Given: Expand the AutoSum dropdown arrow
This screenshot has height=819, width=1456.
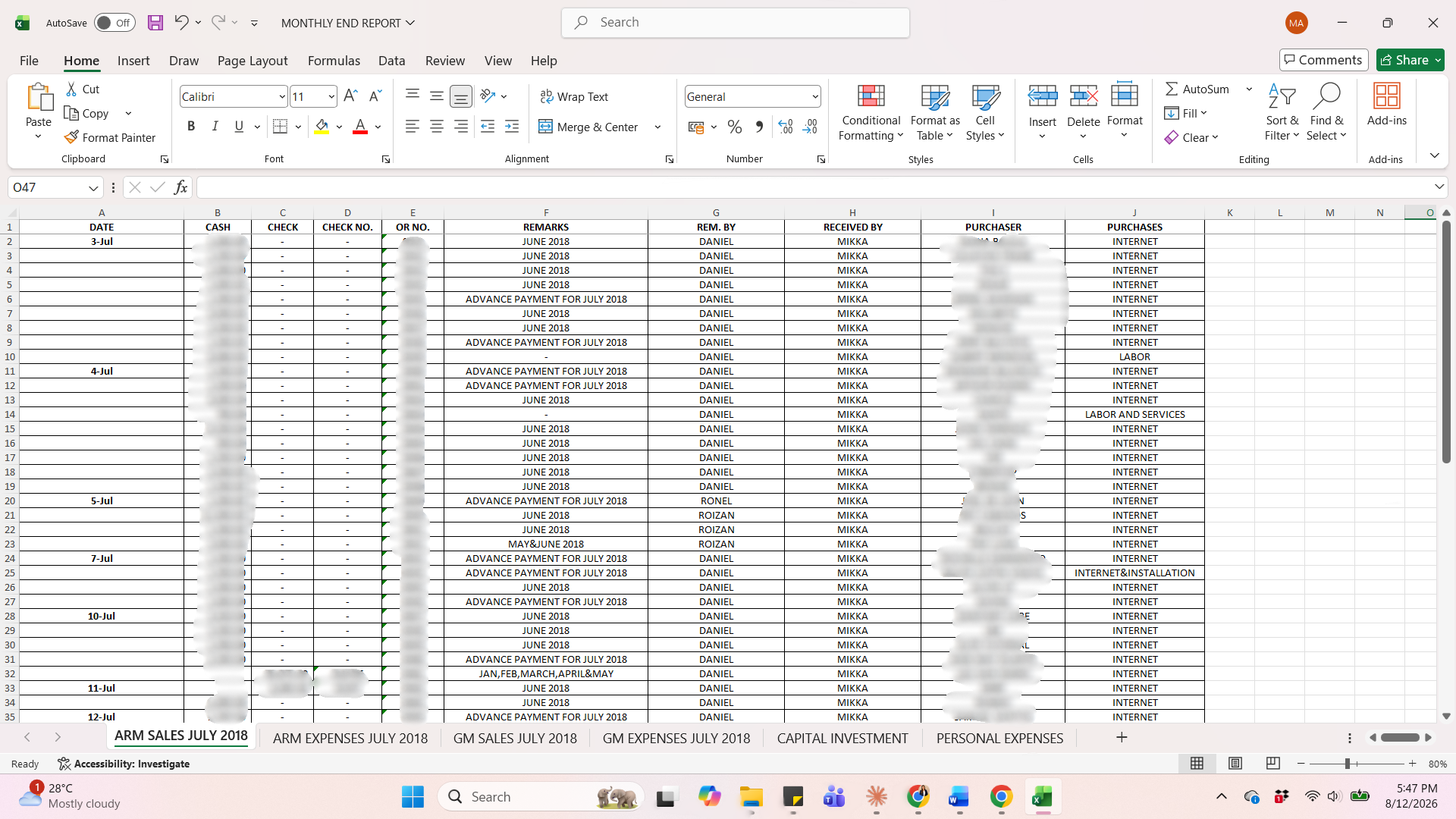Looking at the screenshot, I should (x=1249, y=89).
